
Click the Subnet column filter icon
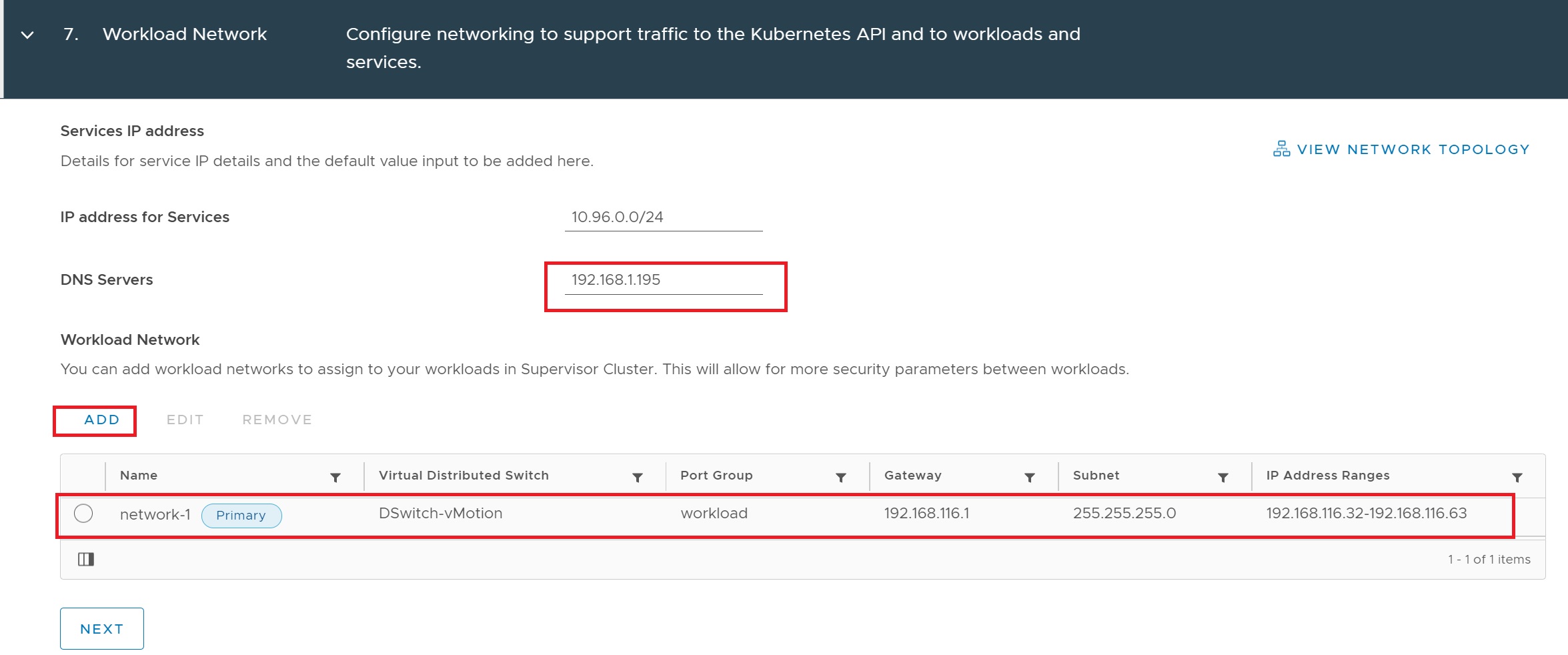(x=1223, y=477)
